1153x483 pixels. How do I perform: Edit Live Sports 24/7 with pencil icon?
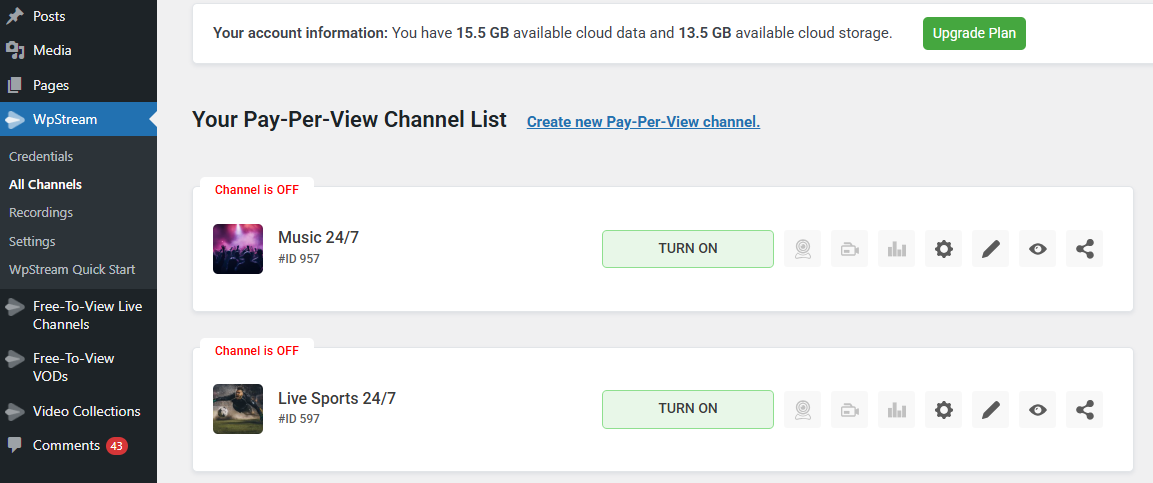pos(990,409)
